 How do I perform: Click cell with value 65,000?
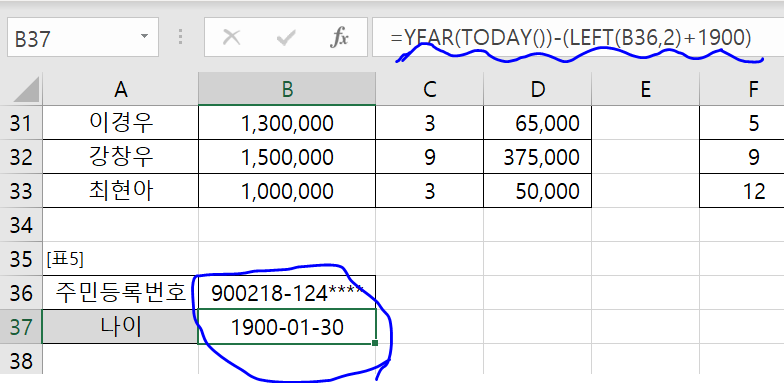(538, 122)
